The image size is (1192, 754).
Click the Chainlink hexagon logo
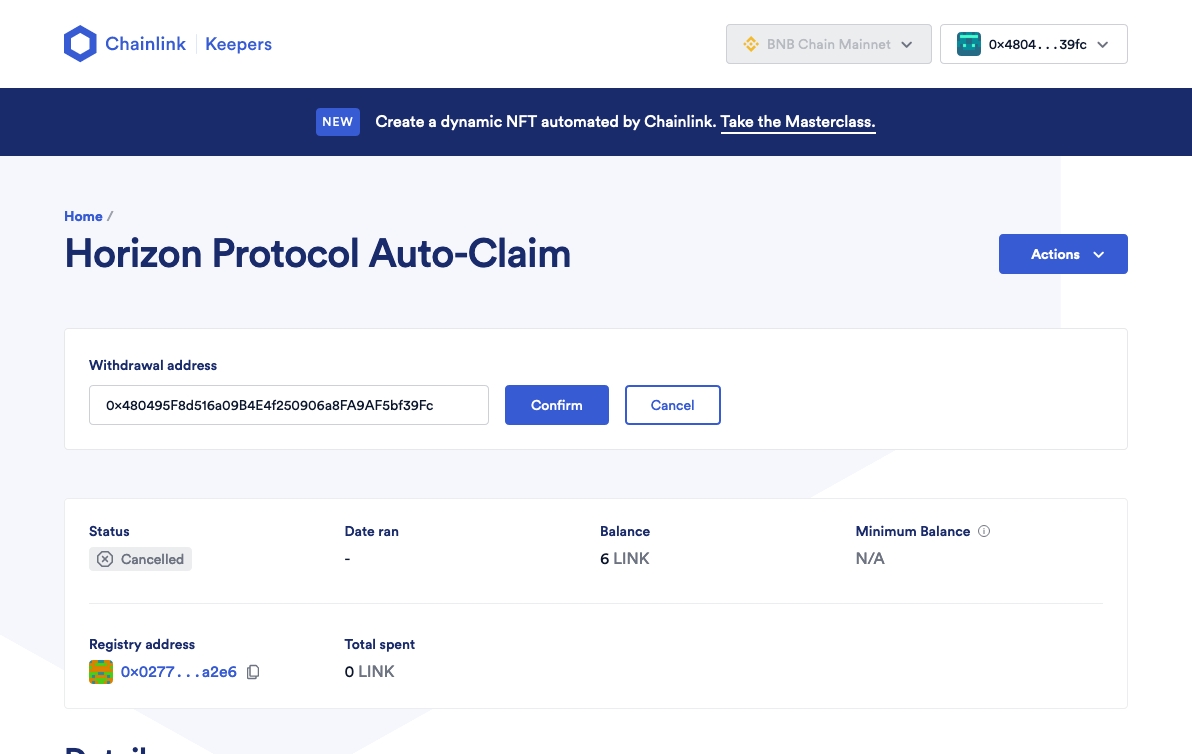[80, 44]
